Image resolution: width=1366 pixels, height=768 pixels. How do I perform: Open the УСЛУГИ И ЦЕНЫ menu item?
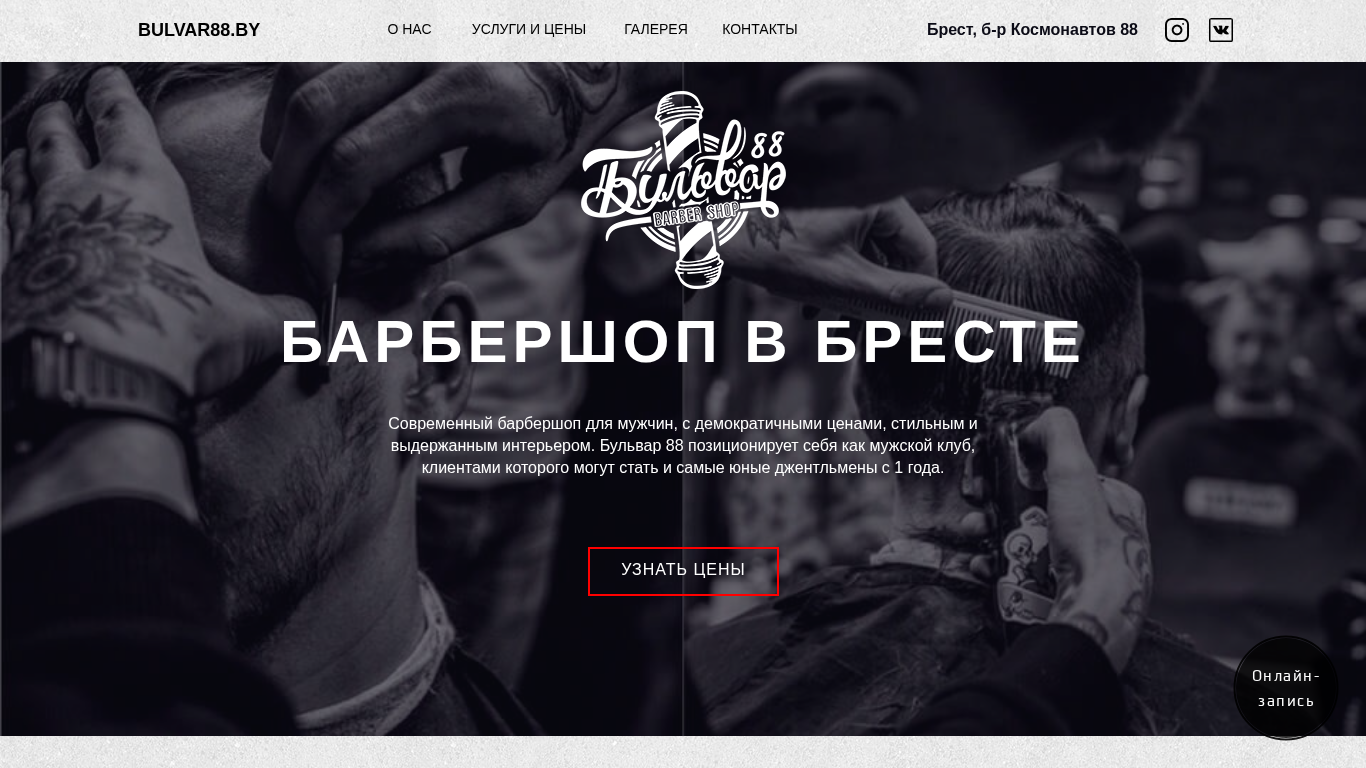tap(529, 30)
